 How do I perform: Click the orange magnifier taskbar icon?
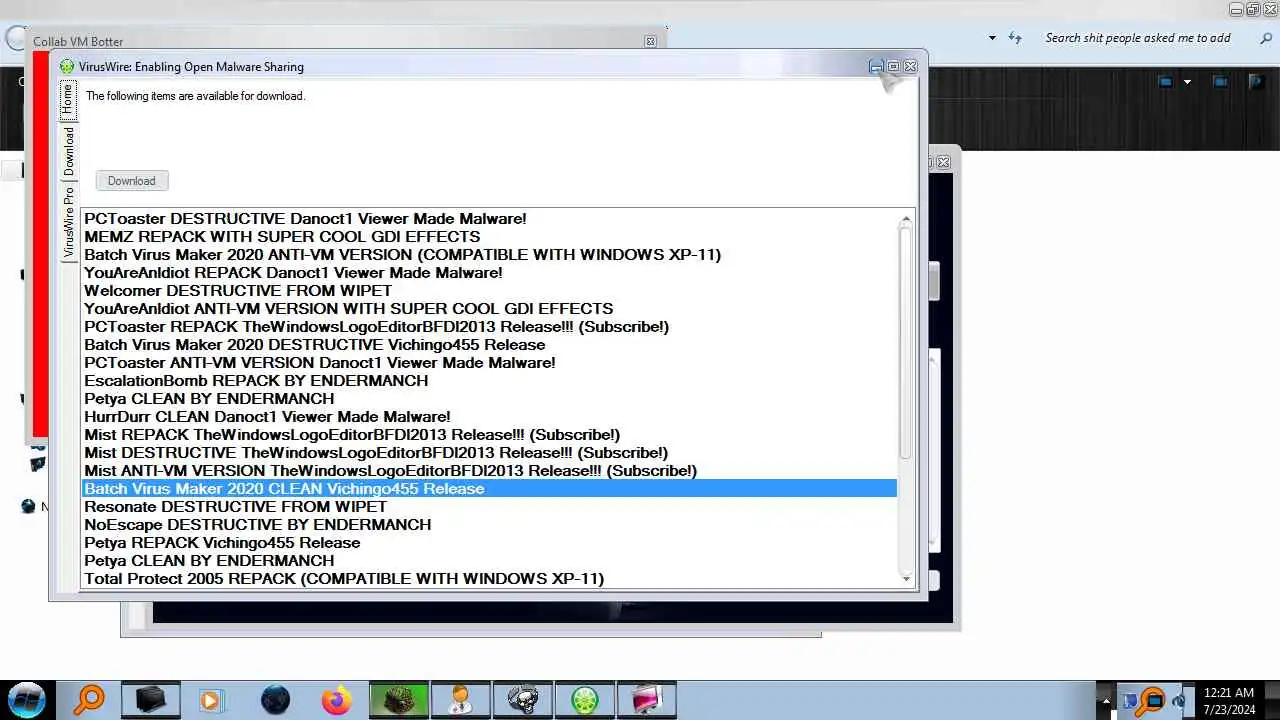tap(90, 699)
